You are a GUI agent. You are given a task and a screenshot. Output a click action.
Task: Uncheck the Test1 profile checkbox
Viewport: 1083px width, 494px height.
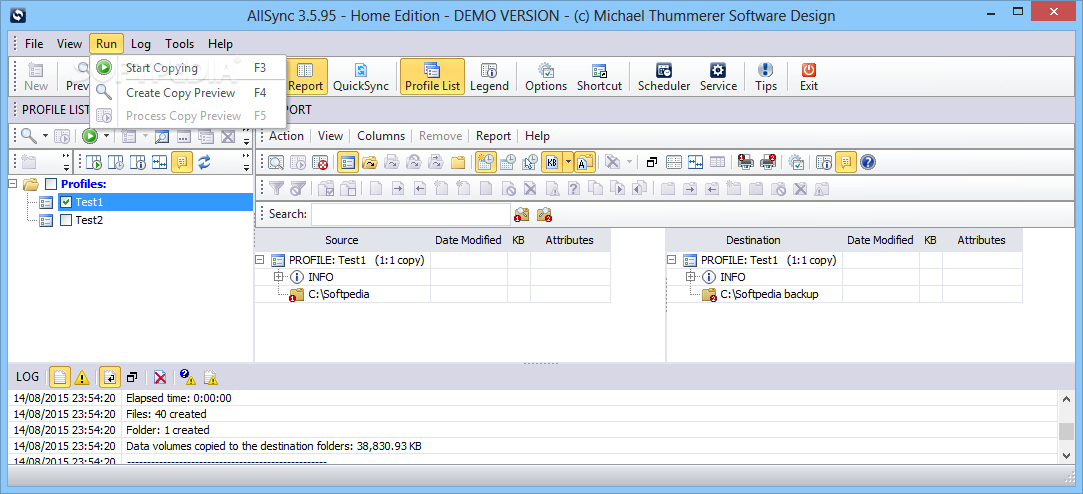point(66,202)
